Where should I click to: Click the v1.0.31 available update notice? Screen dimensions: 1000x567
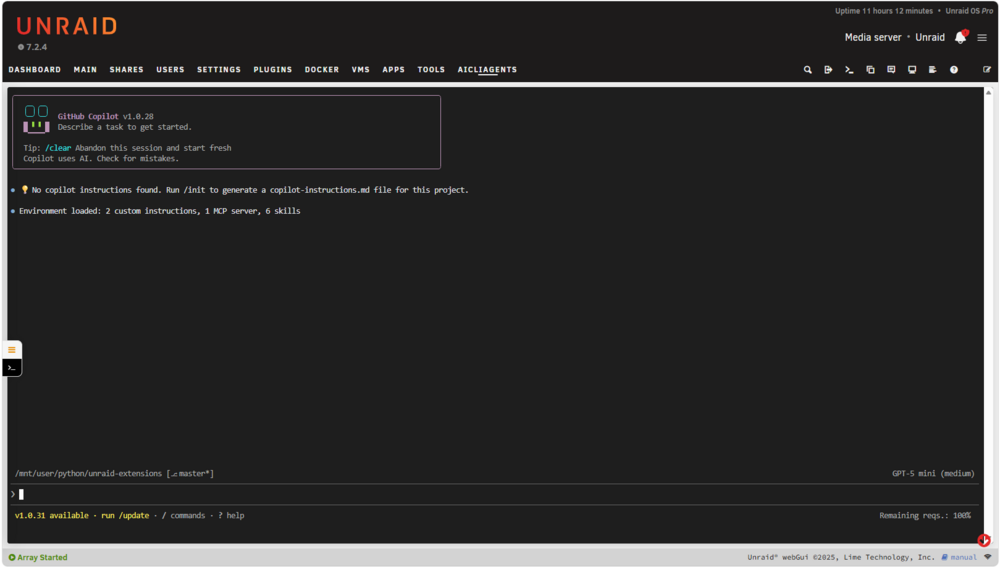52,515
